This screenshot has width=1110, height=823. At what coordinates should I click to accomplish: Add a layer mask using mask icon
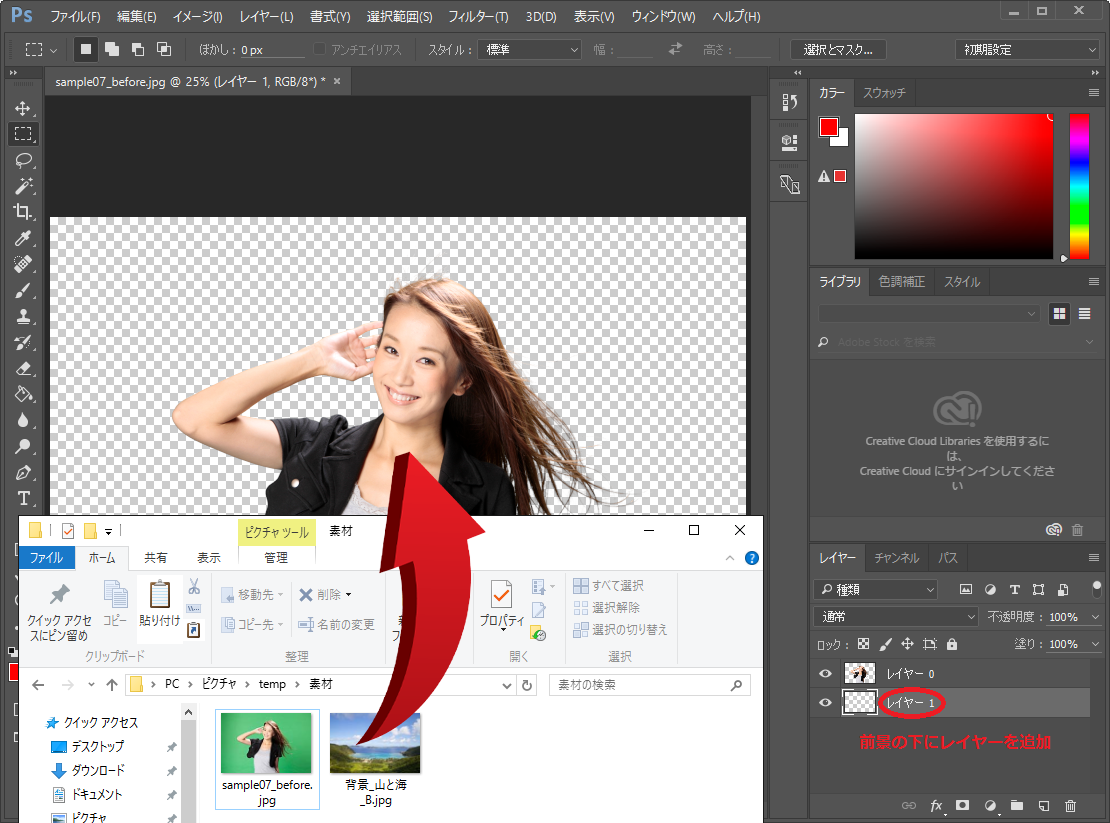point(963,805)
